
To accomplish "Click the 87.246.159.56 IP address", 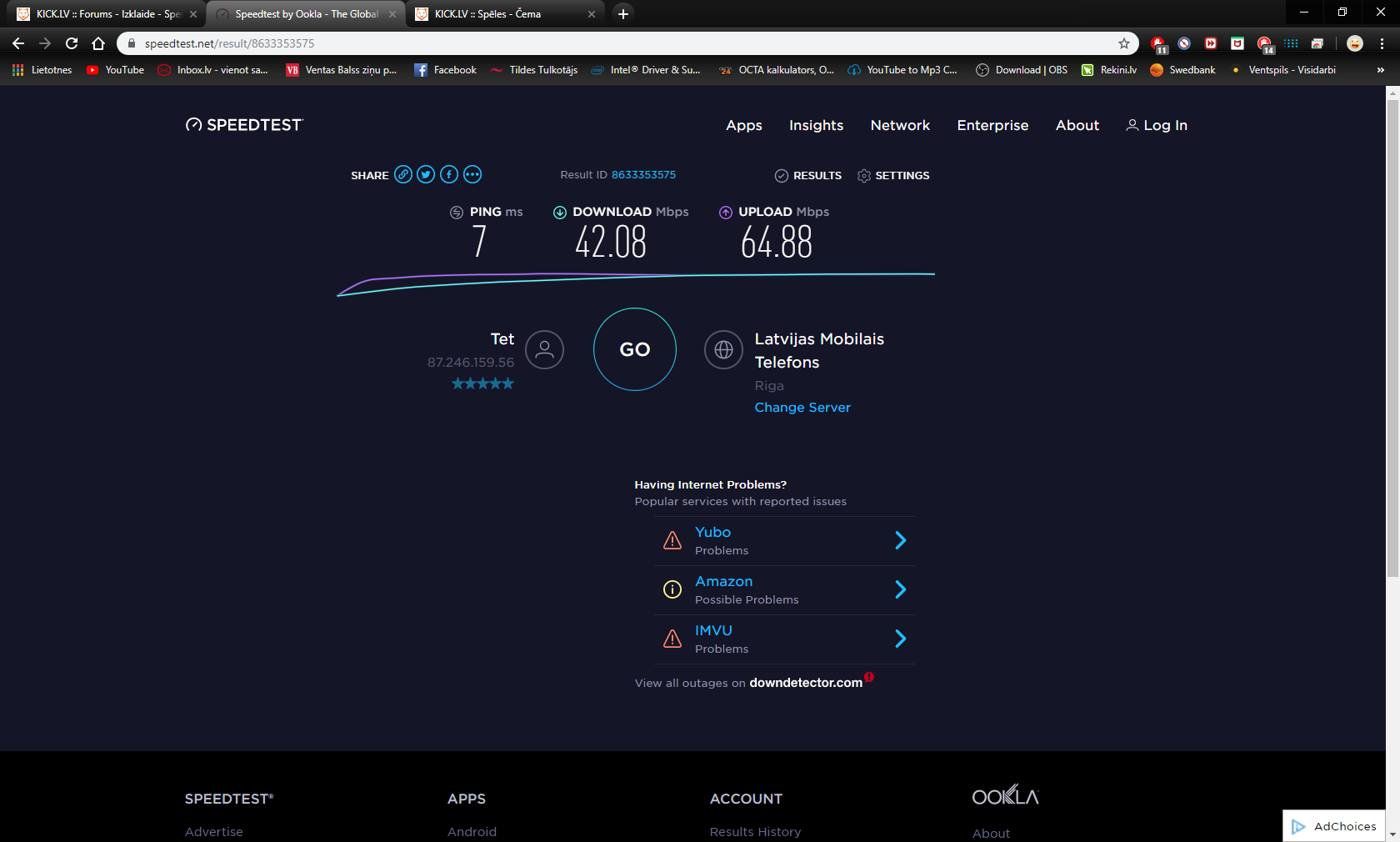I will (x=471, y=362).
